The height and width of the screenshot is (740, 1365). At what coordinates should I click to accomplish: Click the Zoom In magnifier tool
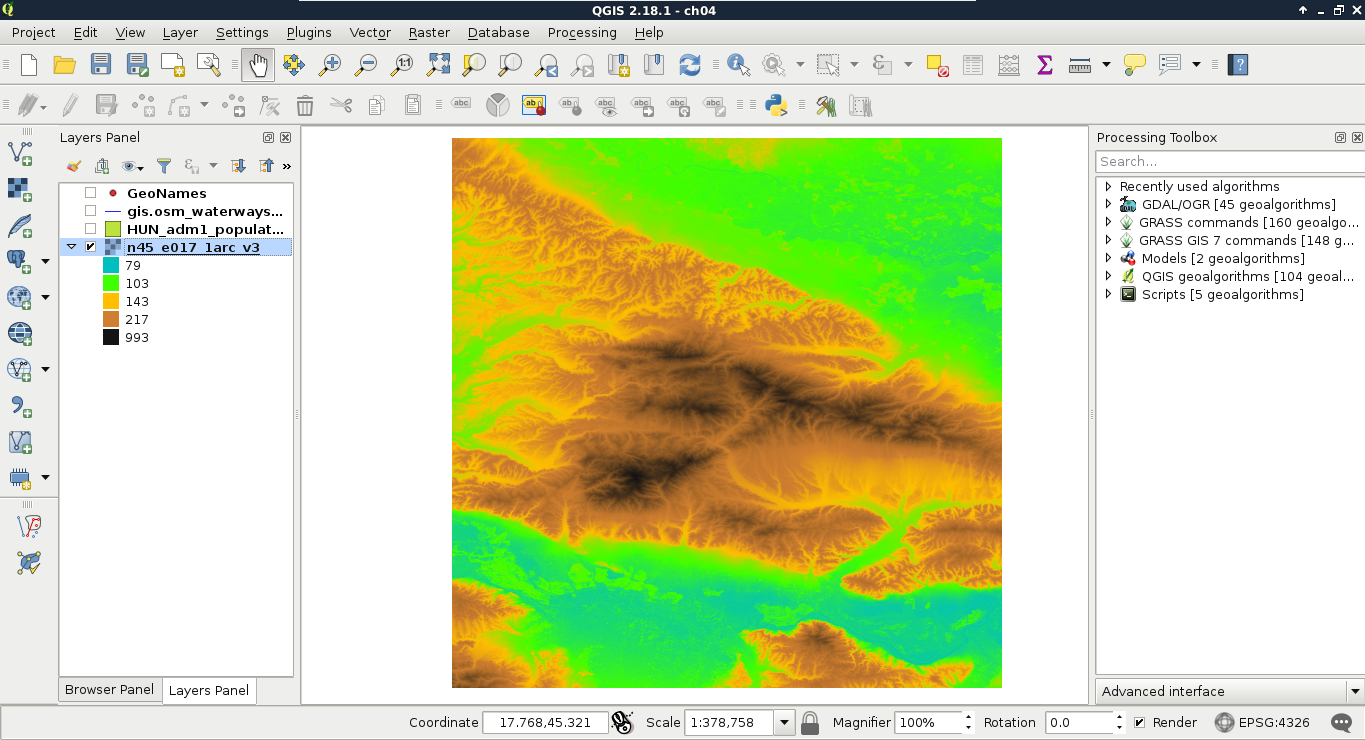(x=329, y=65)
